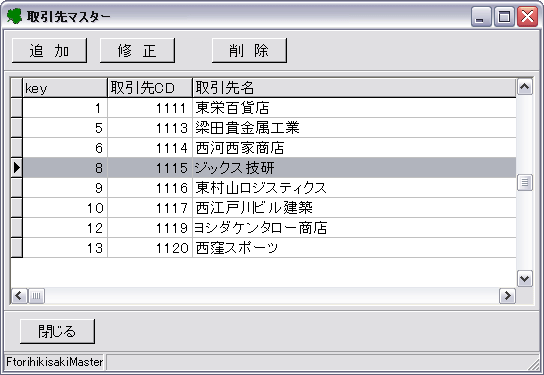Viewport: 544px width, 375px height.
Task: Minimize the 取引先マスター window
Action: [481, 16]
